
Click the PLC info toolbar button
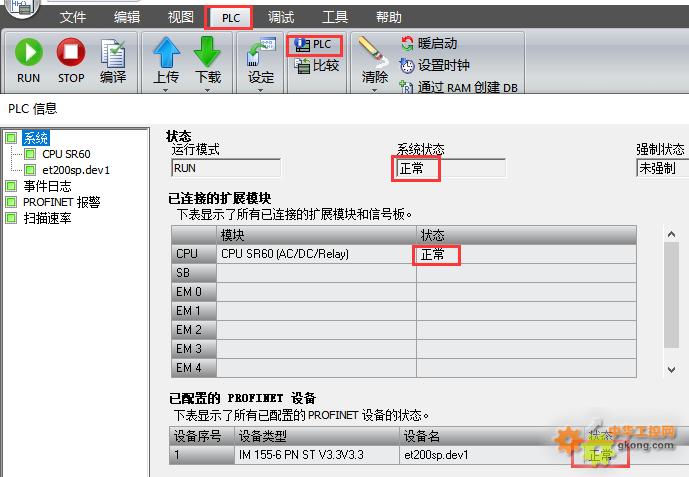[x=315, y=45]
